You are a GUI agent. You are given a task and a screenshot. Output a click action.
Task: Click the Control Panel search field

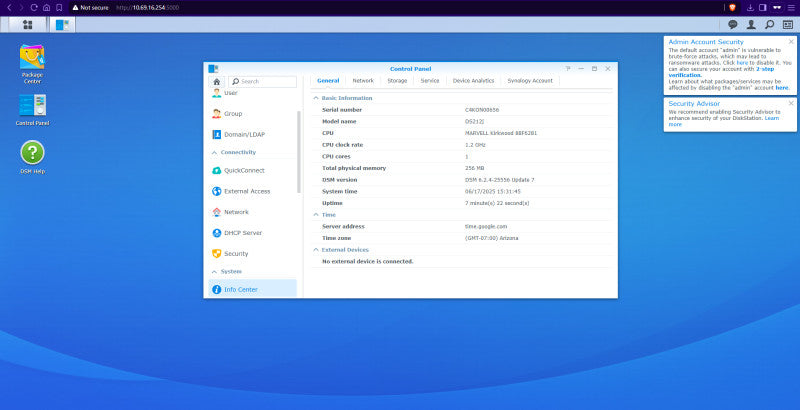(262, 82)
